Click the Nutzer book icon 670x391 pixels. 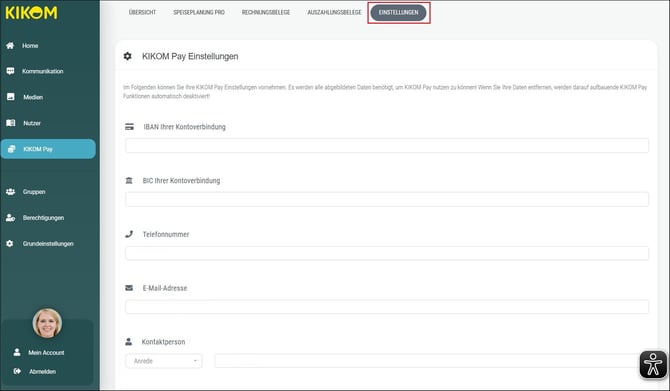click(11, 123)
